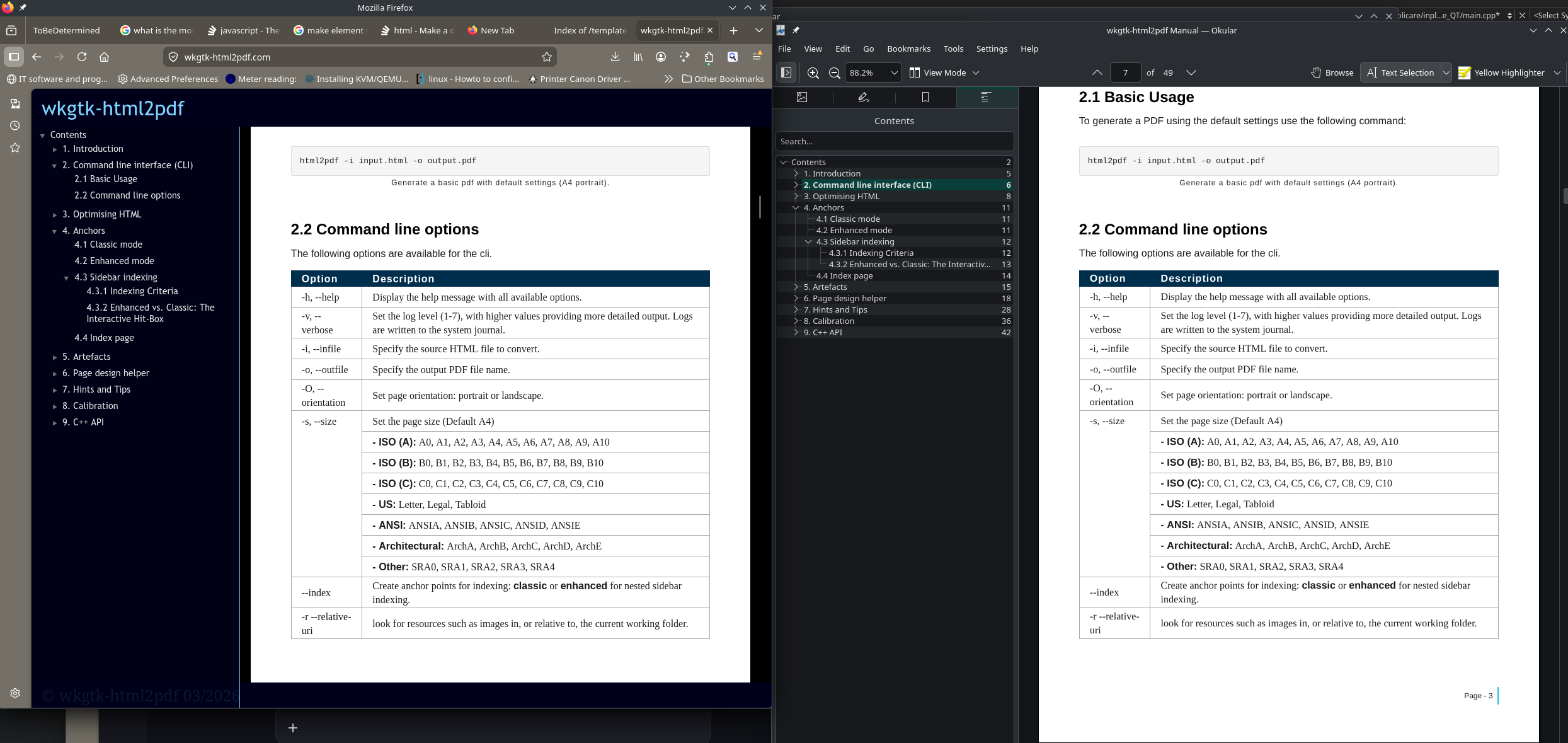Open Okular Bookmarks menu
Image resolution: width=1568 pixels, height=743 pixels.
point(908,49)
